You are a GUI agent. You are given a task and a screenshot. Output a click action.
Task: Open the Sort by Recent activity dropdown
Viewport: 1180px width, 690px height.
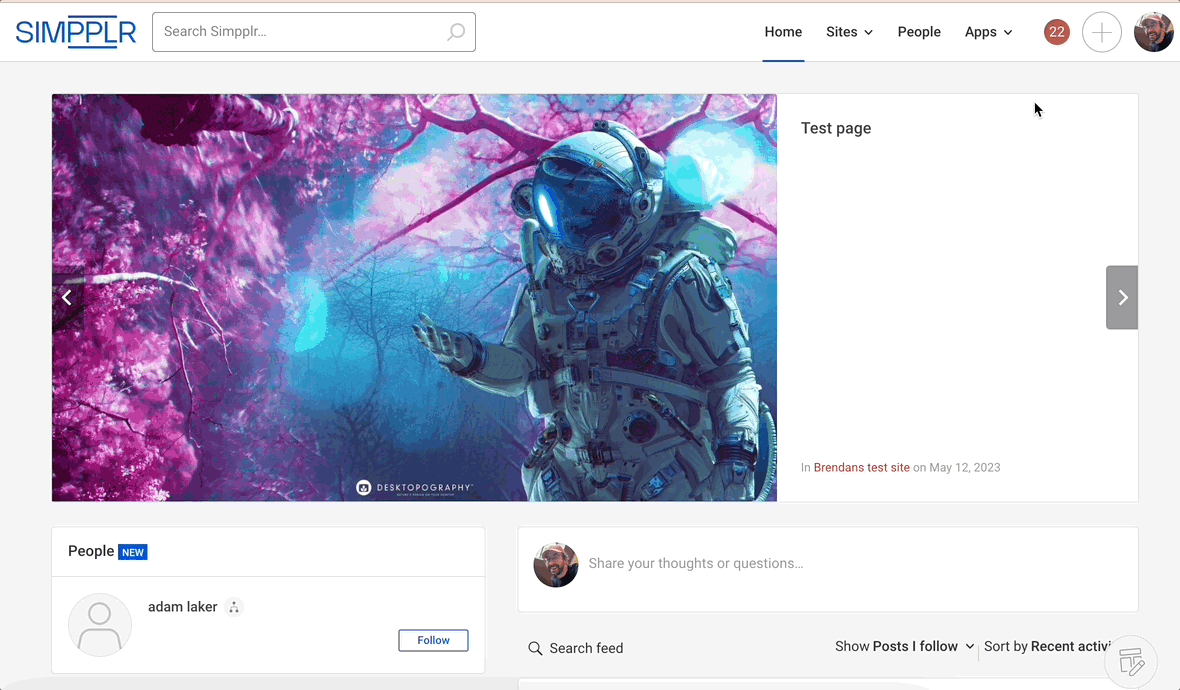[x=1048, y=647]
